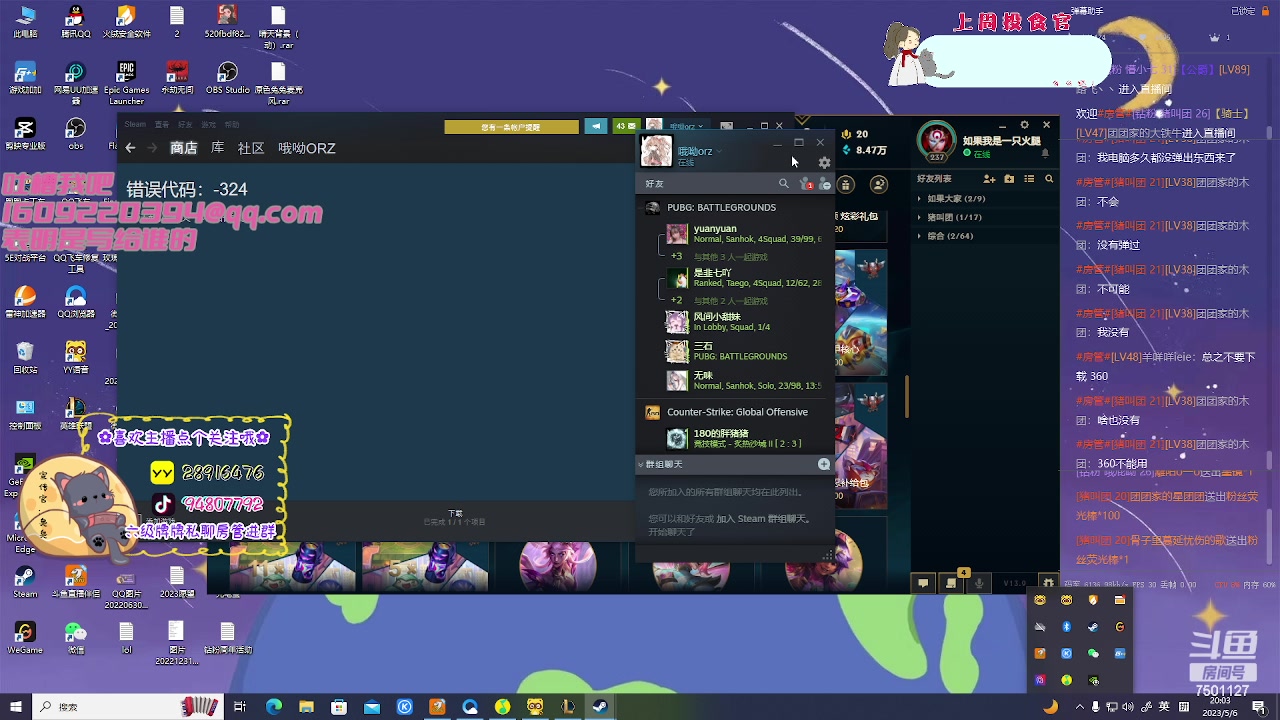This screenshot has height=720, width=1280.
Task: Open League client settings gear at top
Action: (x=1024, y=125)
